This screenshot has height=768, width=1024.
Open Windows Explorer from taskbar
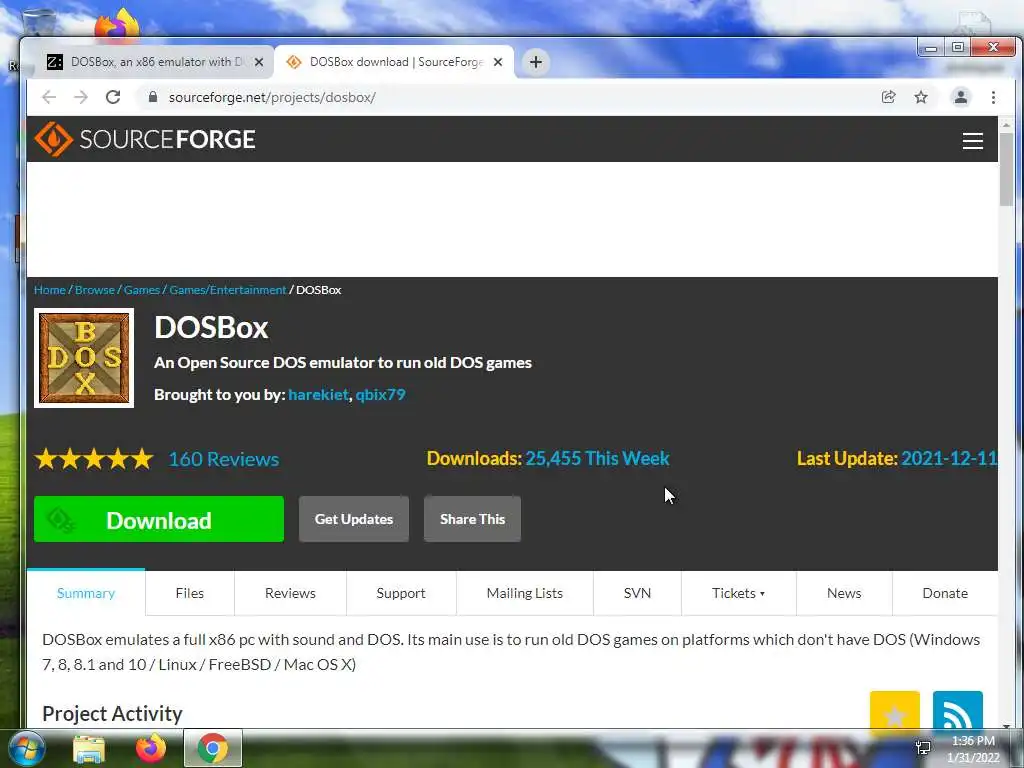pyautogui.click(x=89, y=748)
